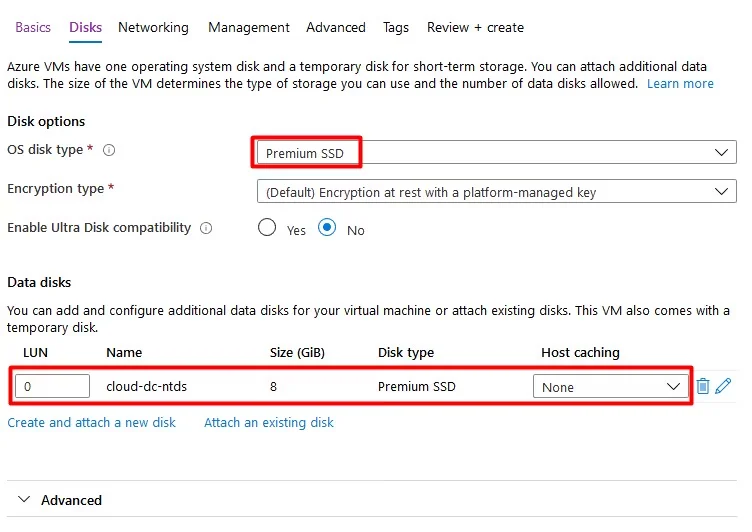Select No for Ultra Disk compatibility
The width and height of the screenshot is (752, 532).
coord(327,228)
